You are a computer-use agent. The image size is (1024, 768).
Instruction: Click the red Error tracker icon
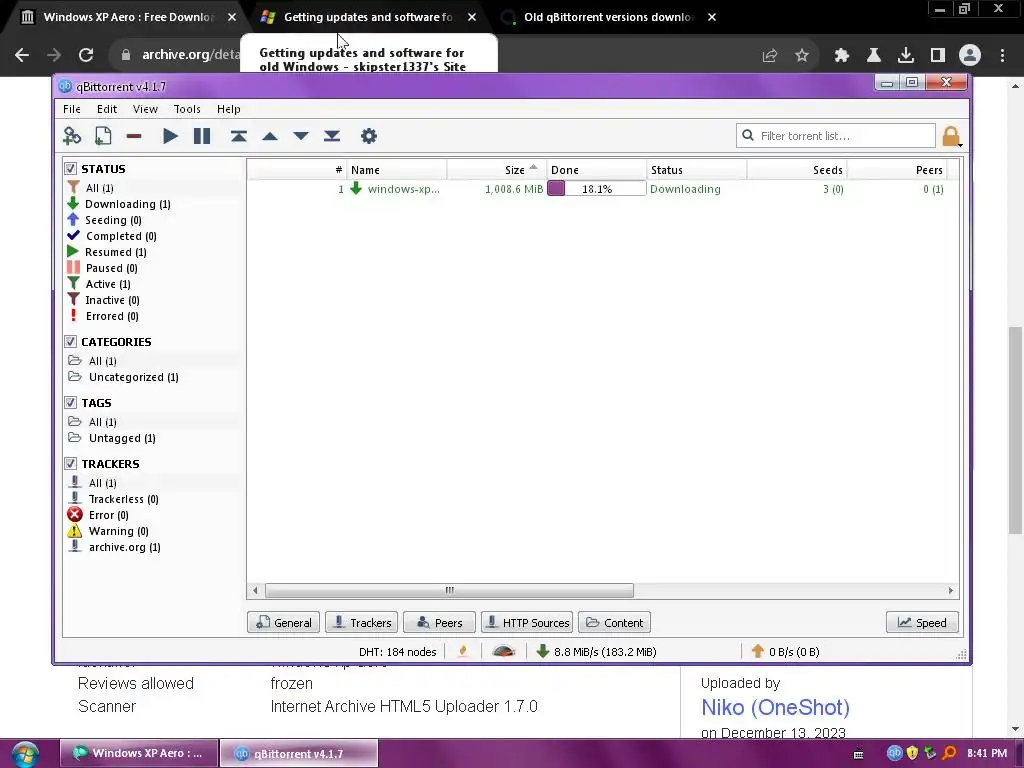pos(74,515)
